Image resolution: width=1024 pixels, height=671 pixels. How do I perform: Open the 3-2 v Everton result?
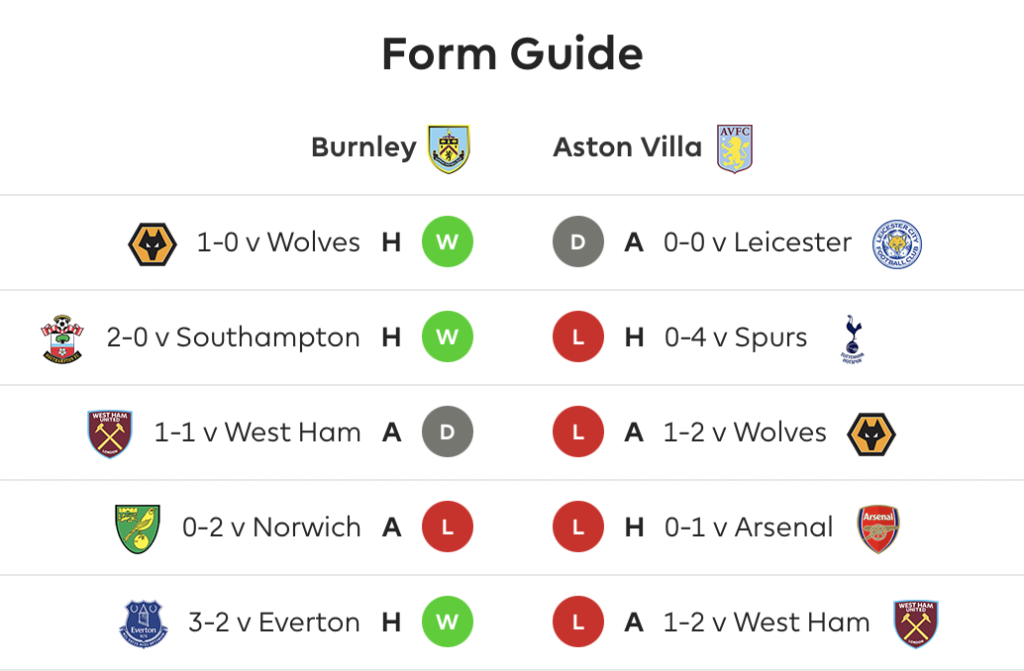pyautogui.click(x=274, y=623)
